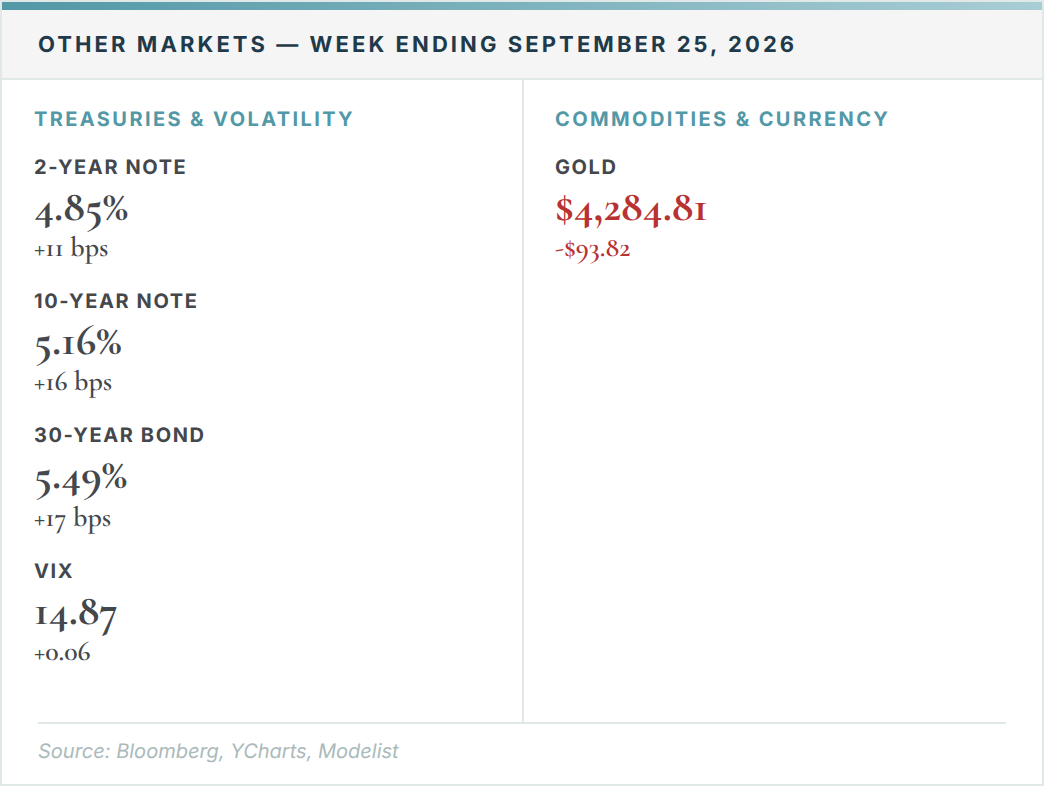Click the VIX label

[53, 570]
